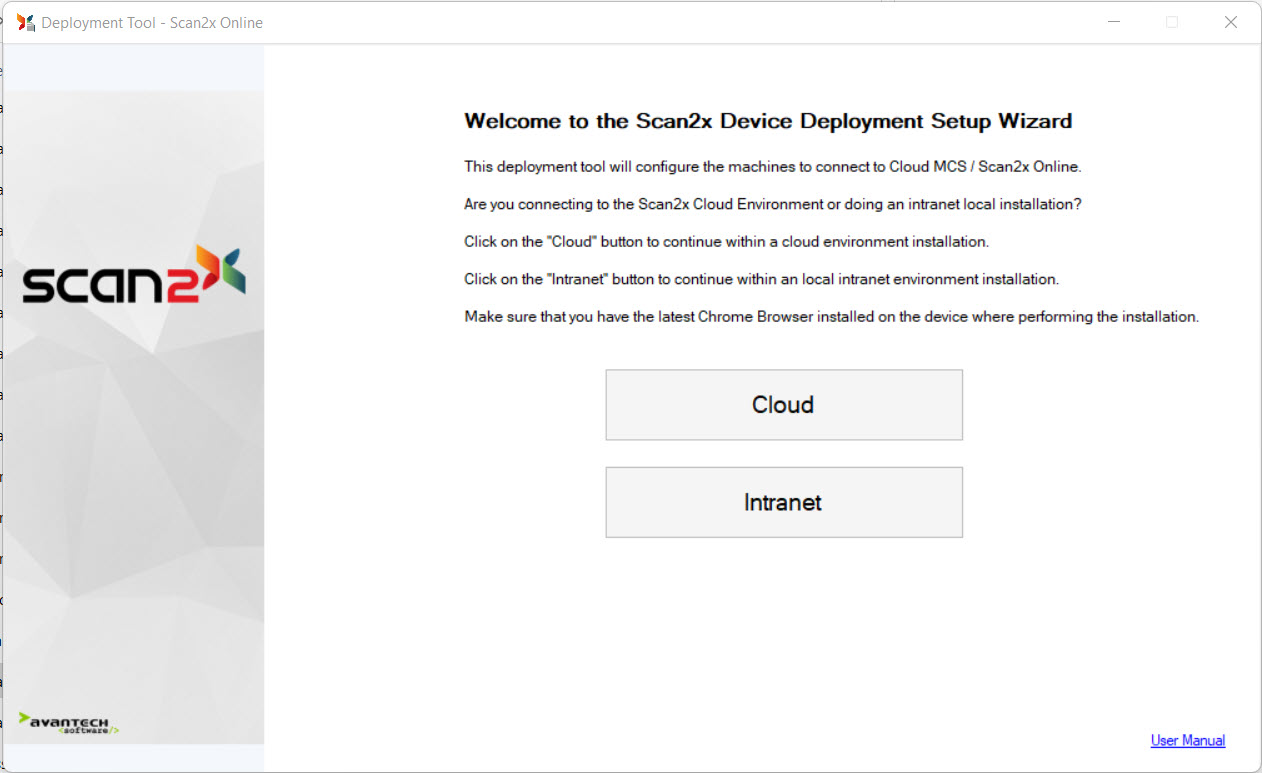Click the green arrow in Avantech logo

coord(24,717)
